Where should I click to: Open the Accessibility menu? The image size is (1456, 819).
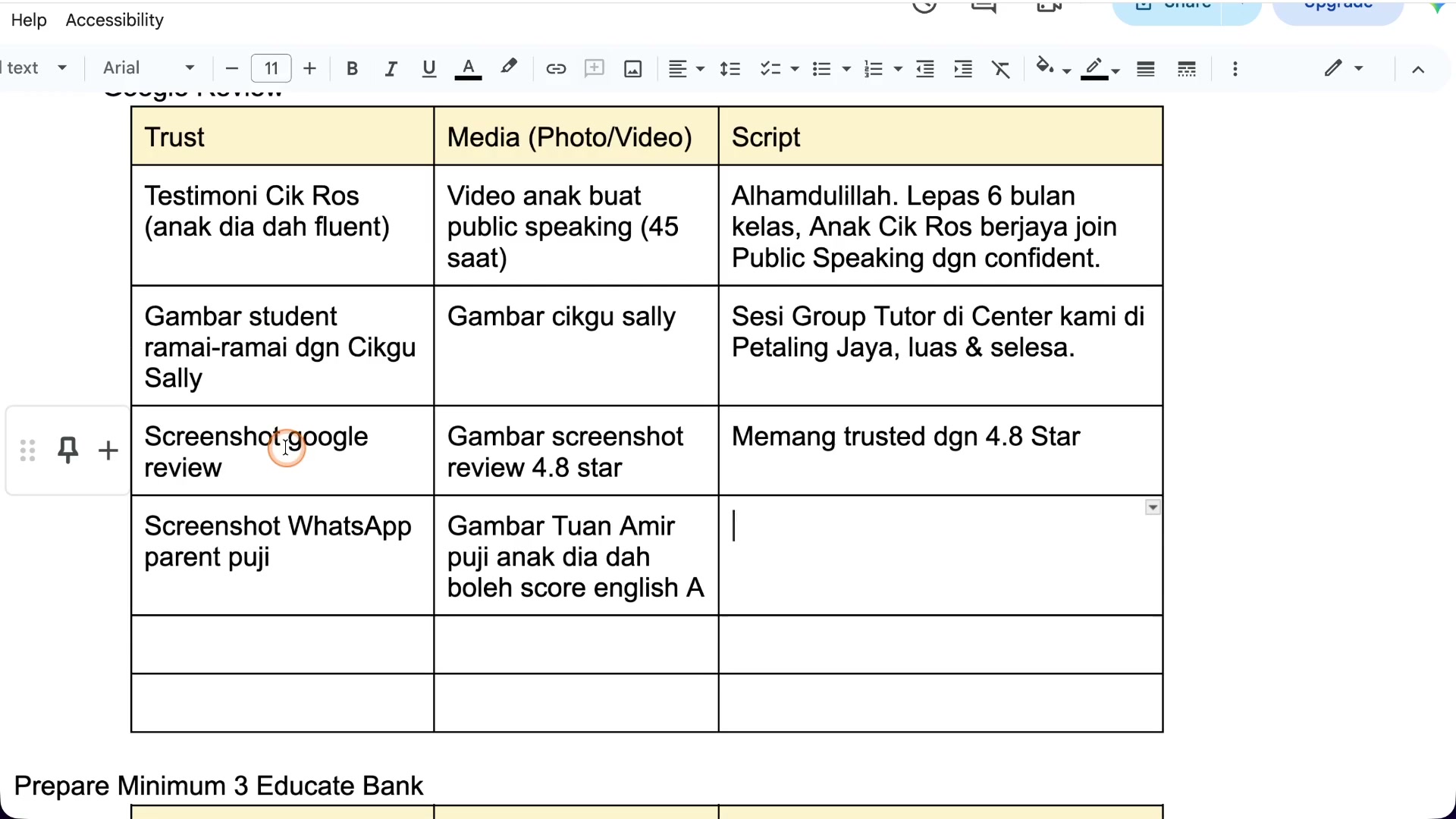coord(115,20)
